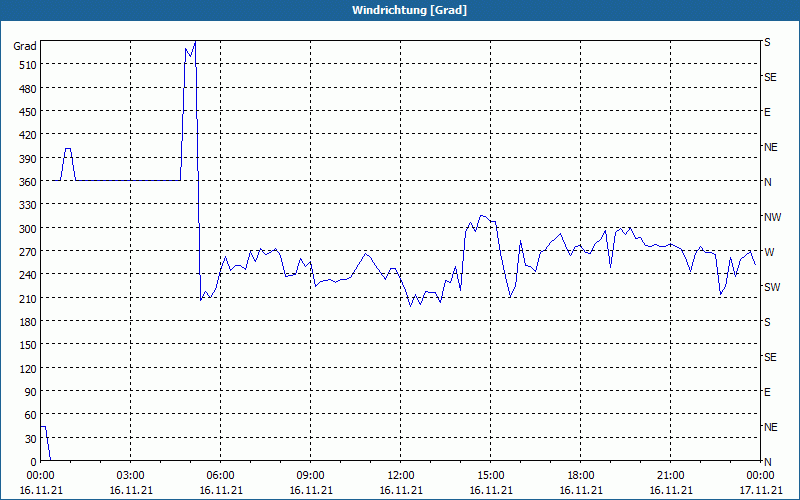The height and width of the screenshot is (500, 800).
Task: Select the 480 value on the degree axis
Action: pos(28,88)
